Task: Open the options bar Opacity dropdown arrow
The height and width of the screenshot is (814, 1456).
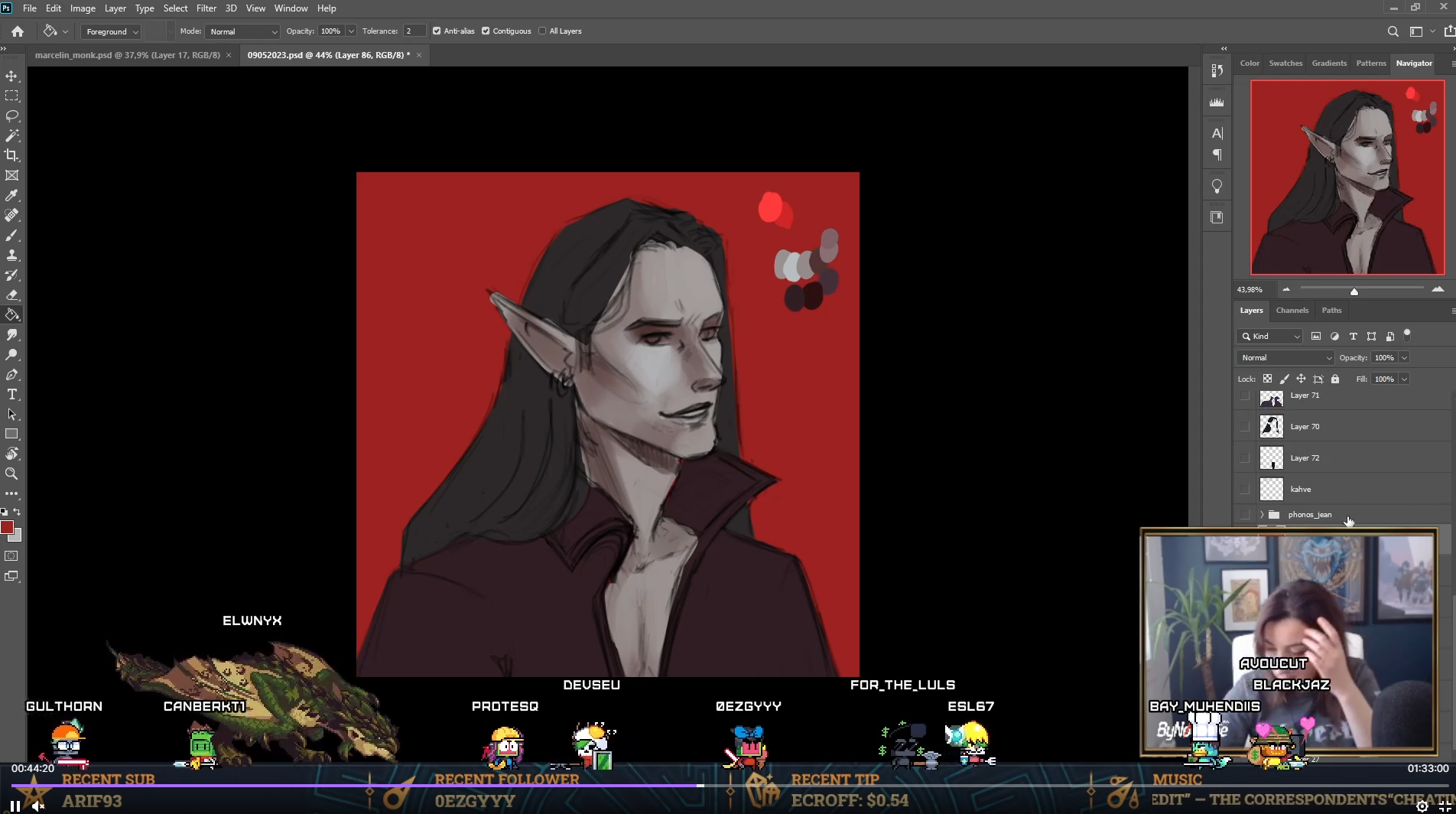Action: 351,31
